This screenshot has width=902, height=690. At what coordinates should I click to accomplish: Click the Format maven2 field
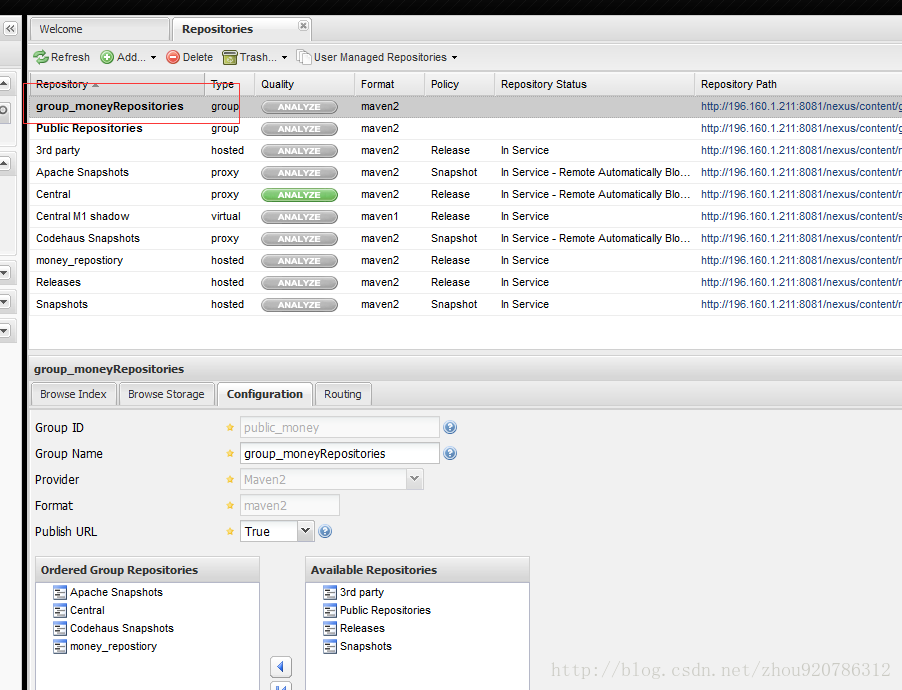[x=289, y=505]
